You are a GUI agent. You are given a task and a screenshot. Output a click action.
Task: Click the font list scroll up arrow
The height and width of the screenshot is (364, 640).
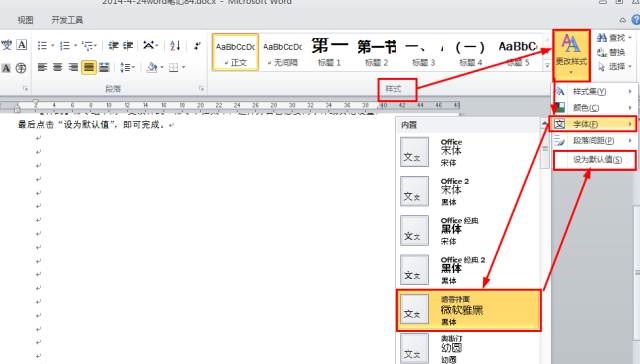[x=544, y=123]
